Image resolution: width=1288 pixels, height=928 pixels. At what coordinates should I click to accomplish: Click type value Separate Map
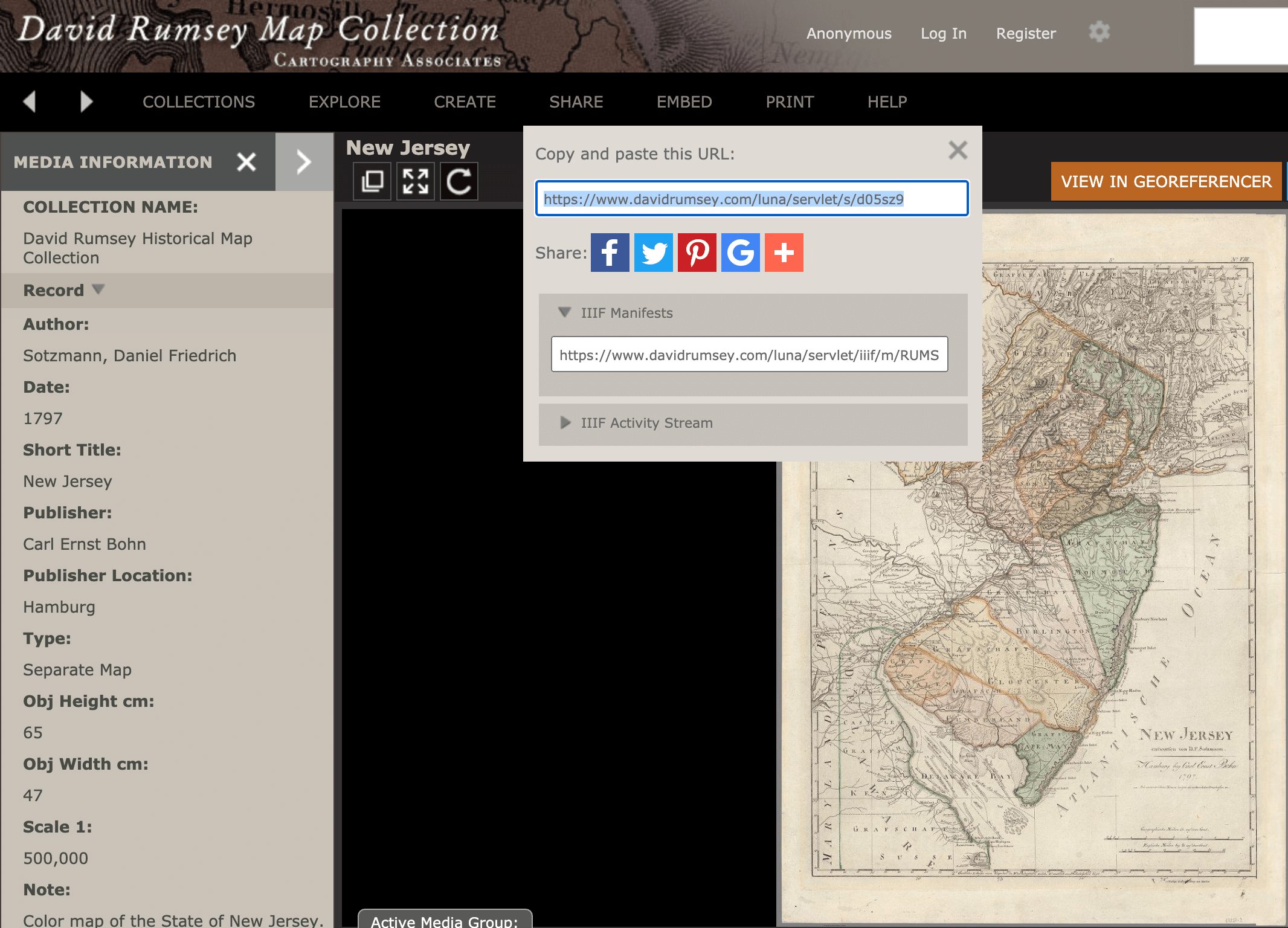(77, 669)
